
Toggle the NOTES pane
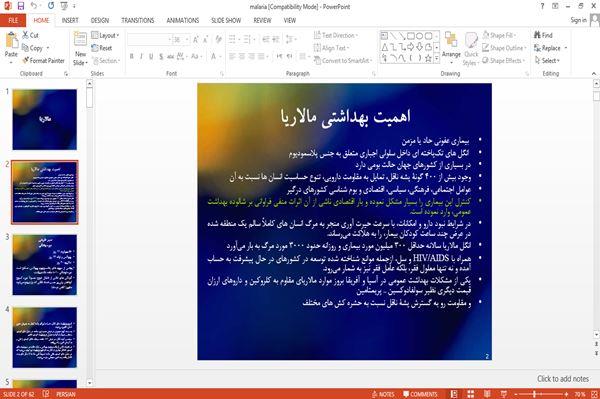click(383, 394)
